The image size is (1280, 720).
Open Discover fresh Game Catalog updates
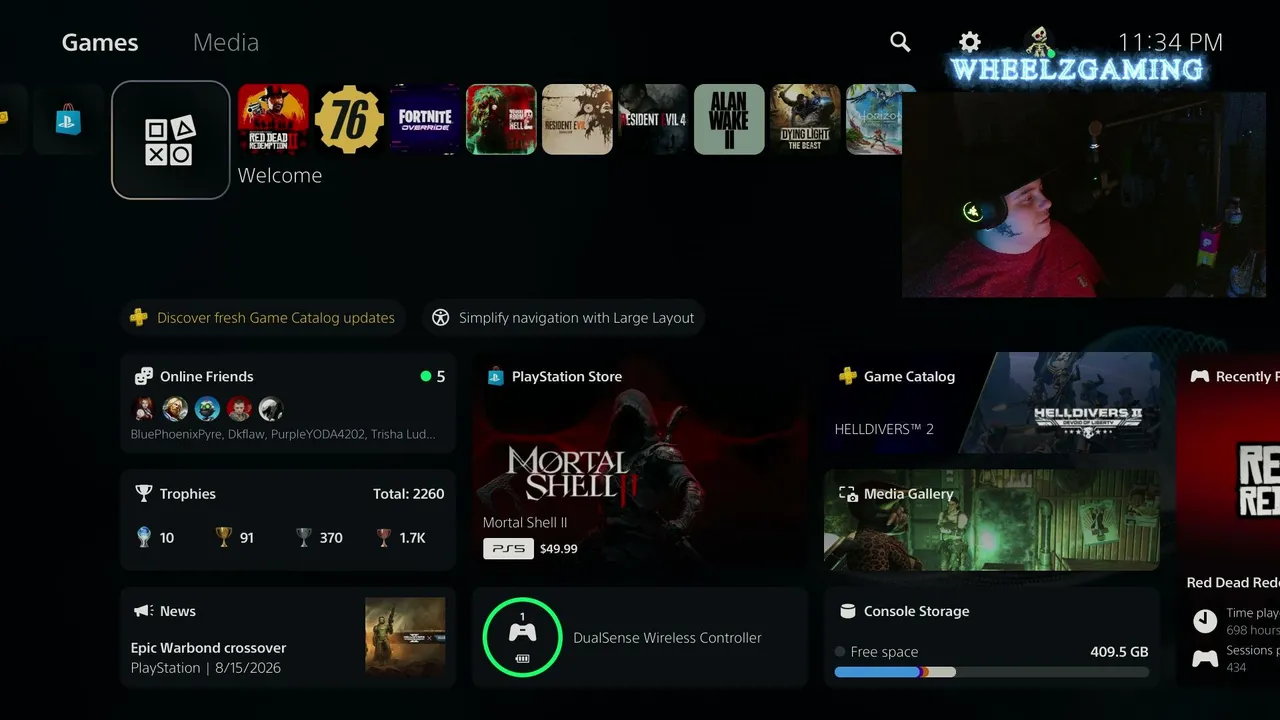click(x=263, y=318)
